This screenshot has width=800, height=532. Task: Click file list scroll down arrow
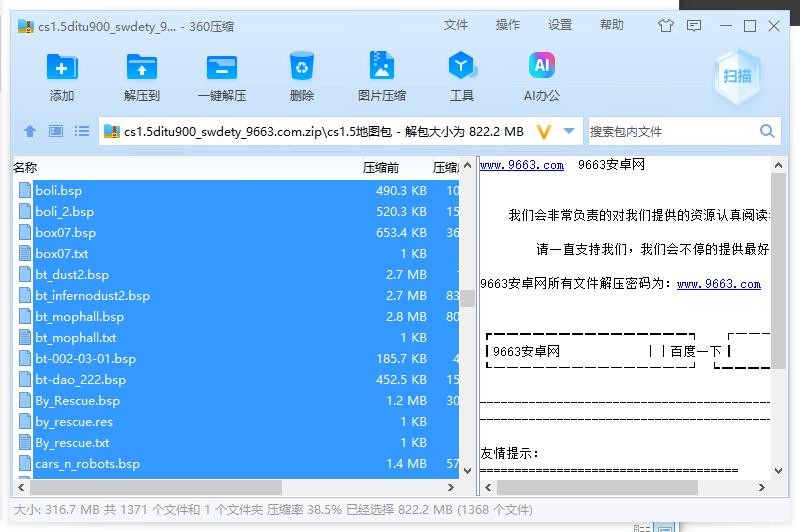click(x=467, y=470)
